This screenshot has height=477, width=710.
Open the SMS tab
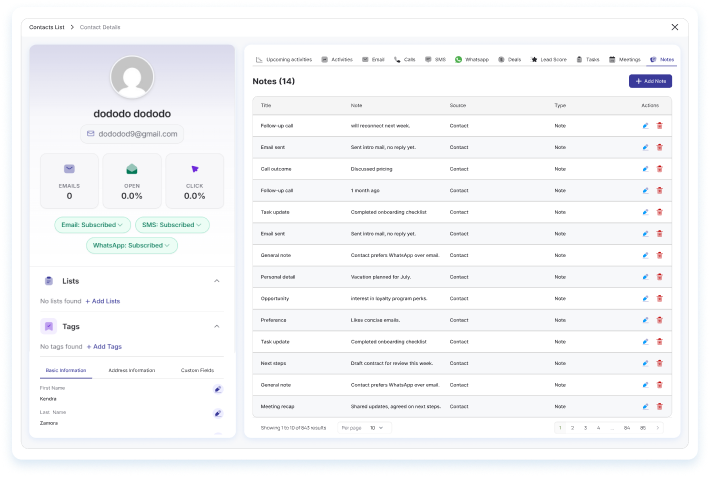[435, 59]
